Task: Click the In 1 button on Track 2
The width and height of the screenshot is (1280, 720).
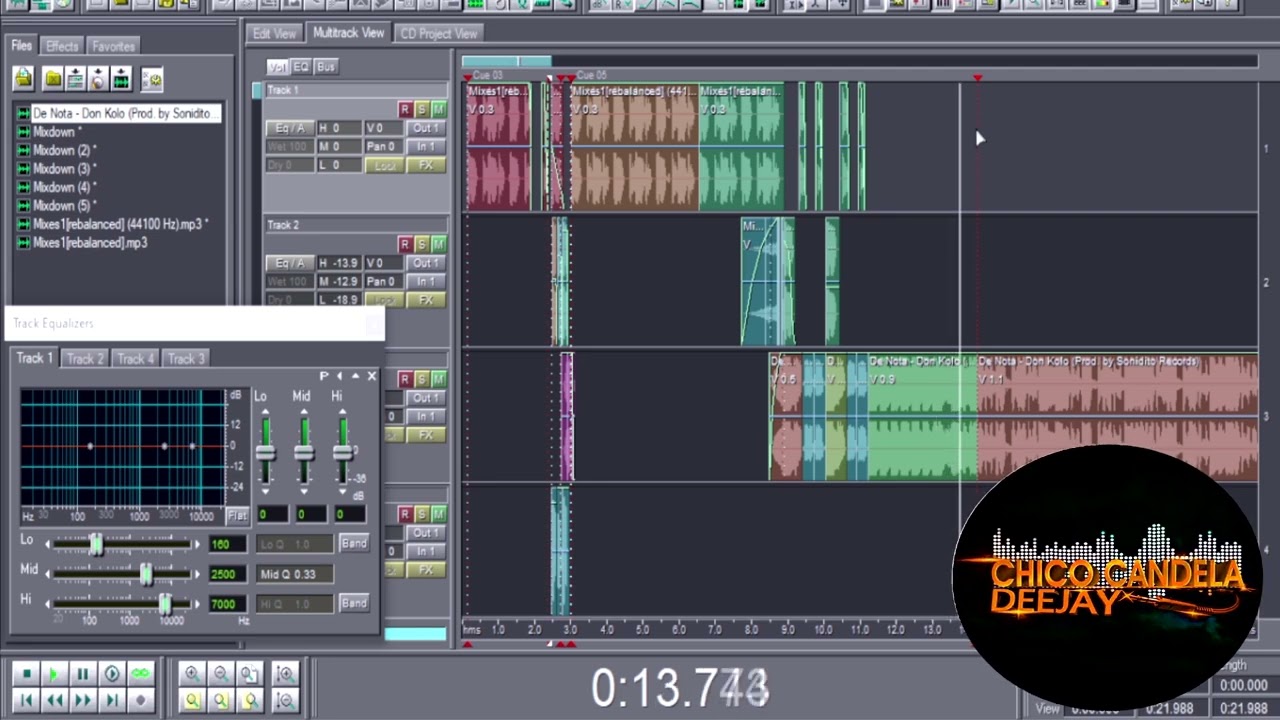Action: [x=426, y=281]
